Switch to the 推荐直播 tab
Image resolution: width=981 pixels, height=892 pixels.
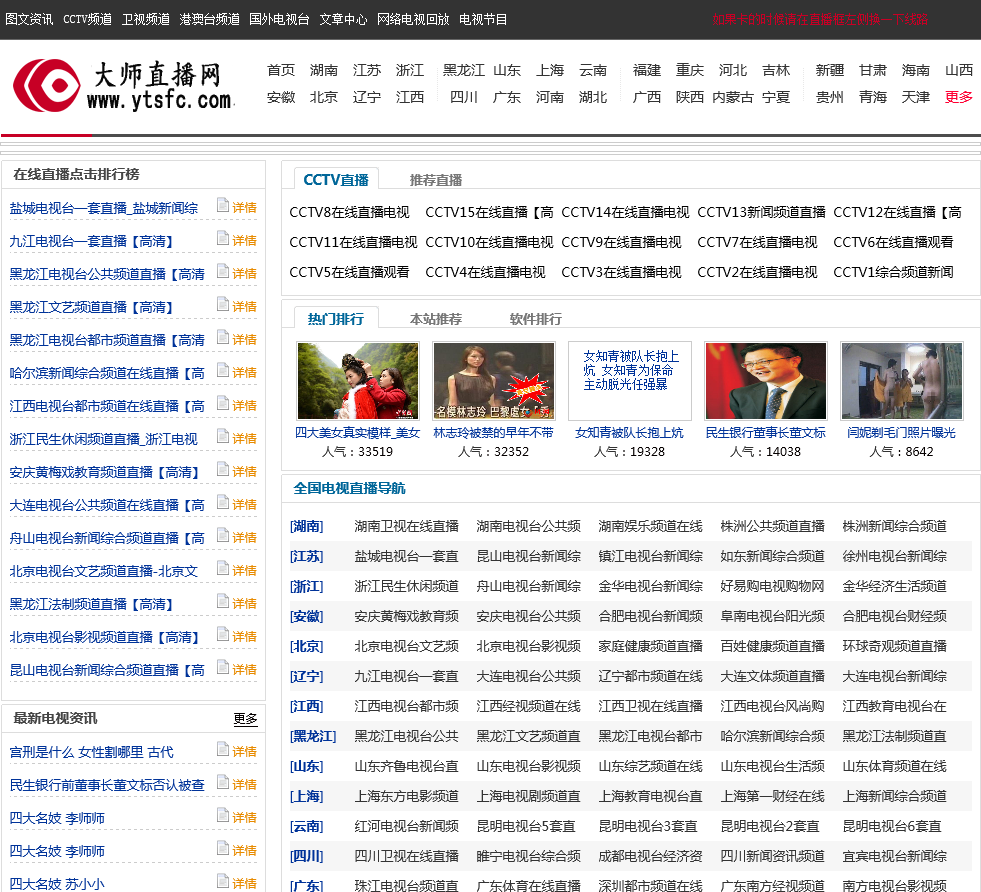point(435,180)
